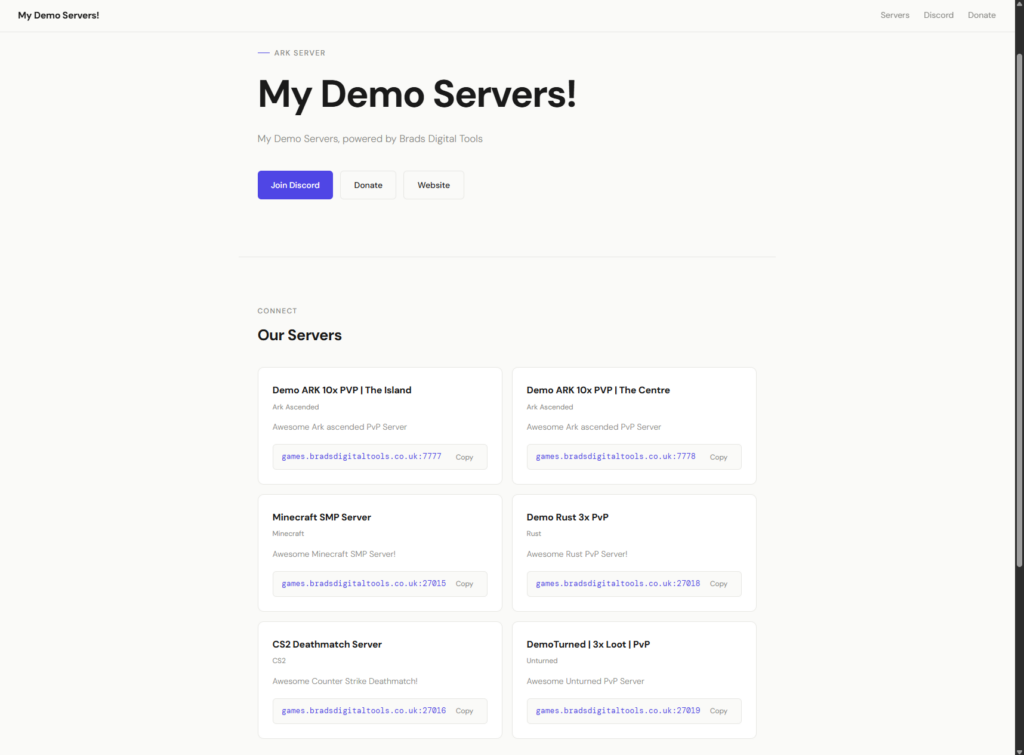Select Donate in top navigation bar
1024x755 pixels.
(981, 15)
